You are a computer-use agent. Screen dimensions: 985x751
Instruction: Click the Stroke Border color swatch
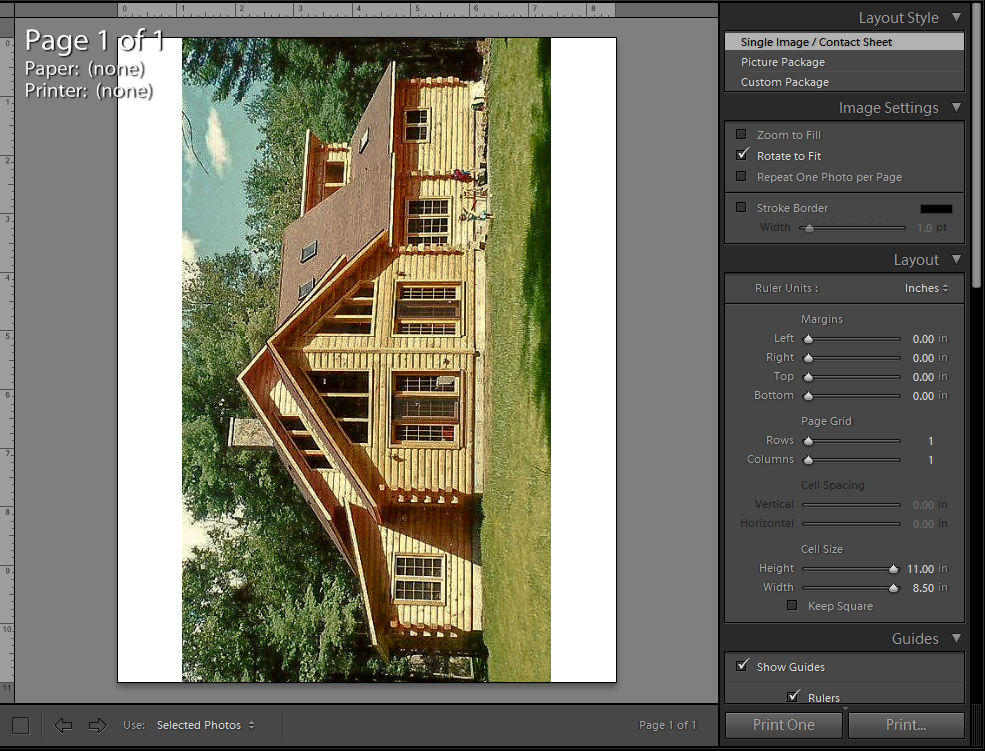point(936,208)
